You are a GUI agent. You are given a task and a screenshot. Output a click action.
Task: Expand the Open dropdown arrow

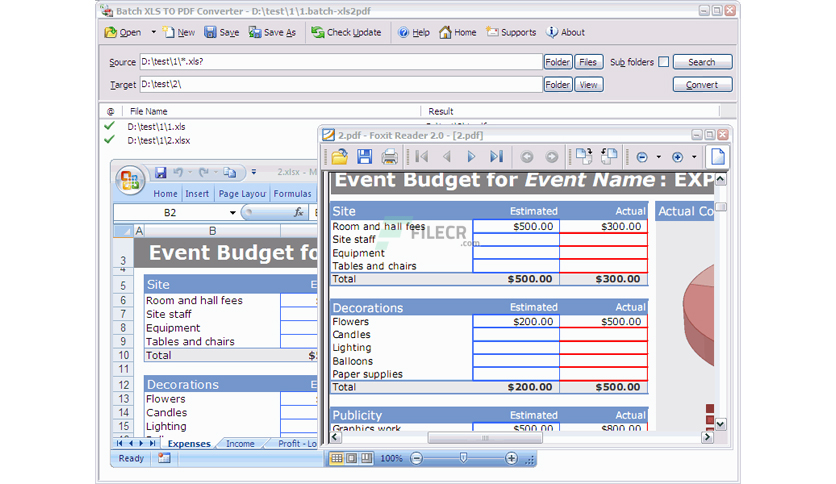[x=154, y=32]
